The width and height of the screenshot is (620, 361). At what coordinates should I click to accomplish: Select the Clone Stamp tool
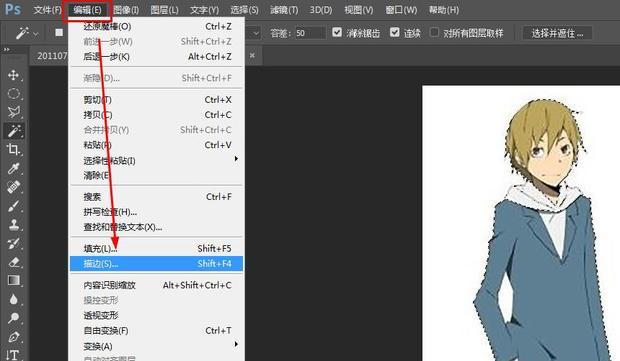pyautogui.click(x=14, y=225)
